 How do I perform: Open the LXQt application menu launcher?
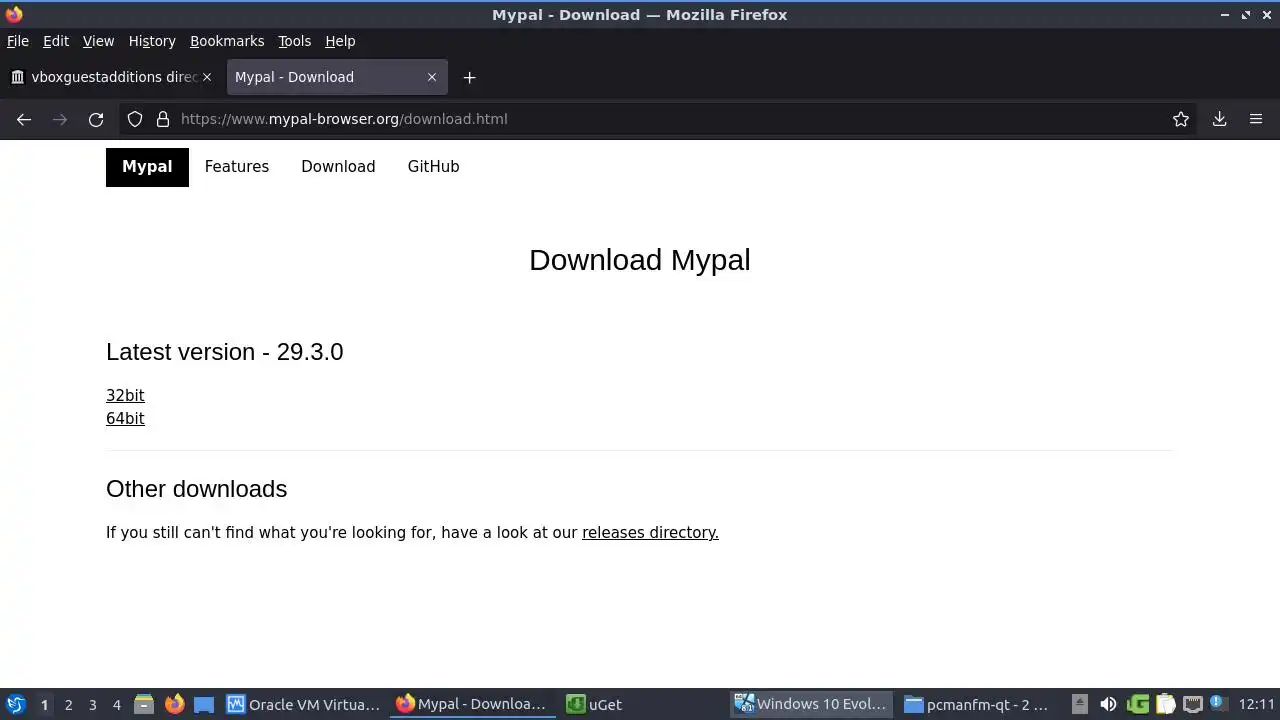[15, 704]
